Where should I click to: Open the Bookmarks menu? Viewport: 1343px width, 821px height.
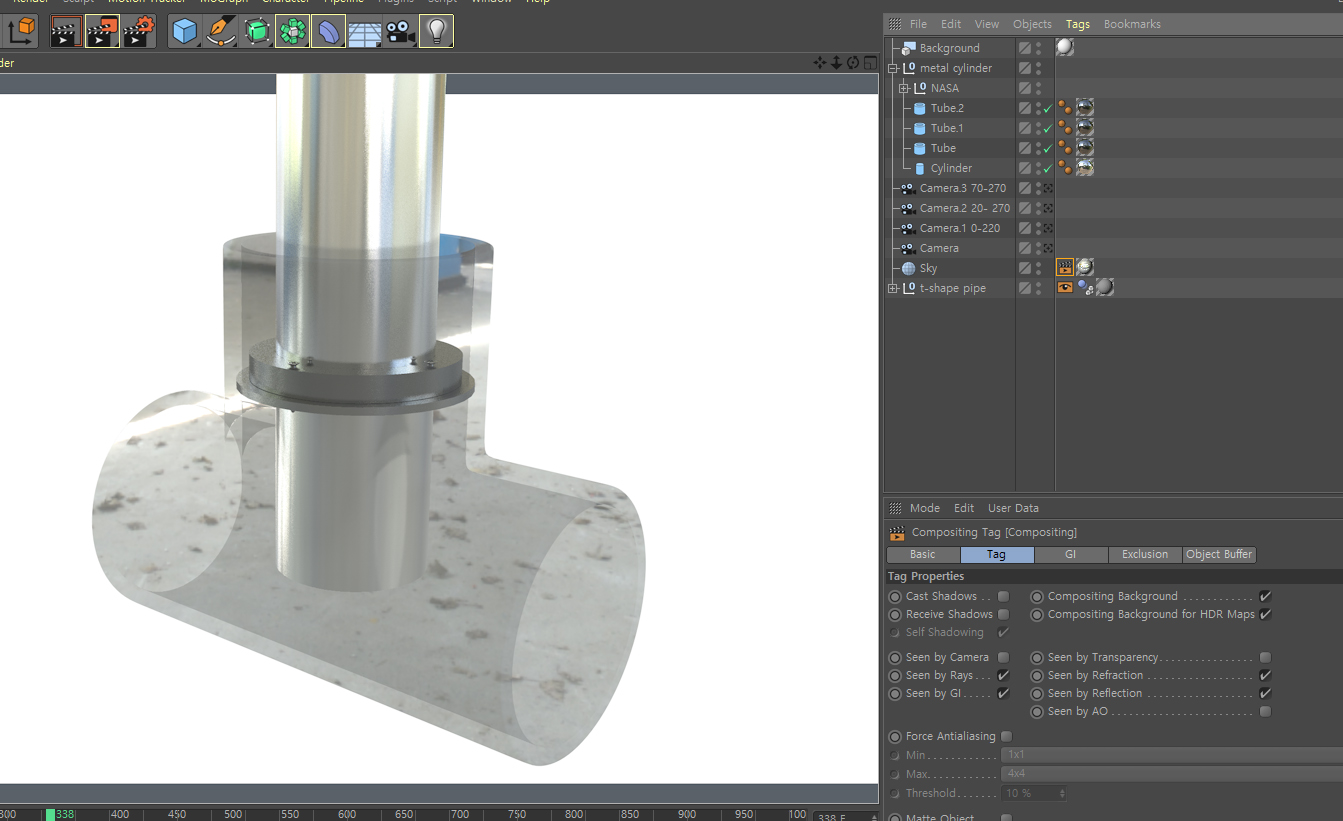coord(1132,24)
